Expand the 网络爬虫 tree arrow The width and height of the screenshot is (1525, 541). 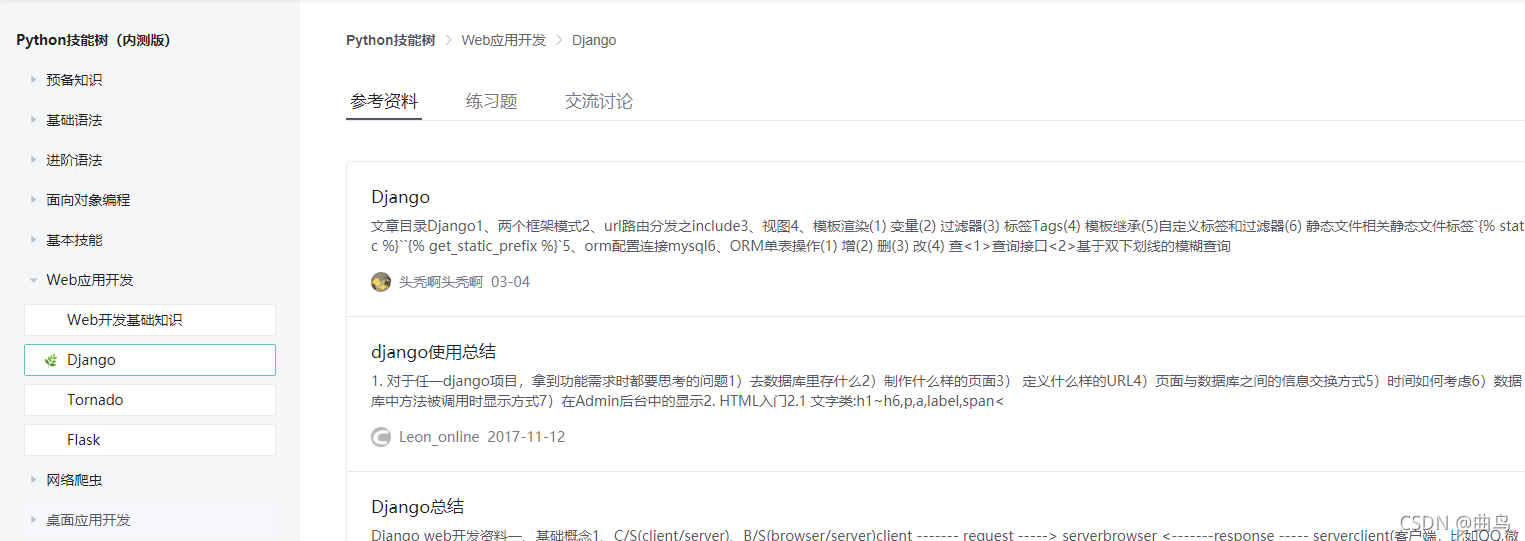(34, 480)
